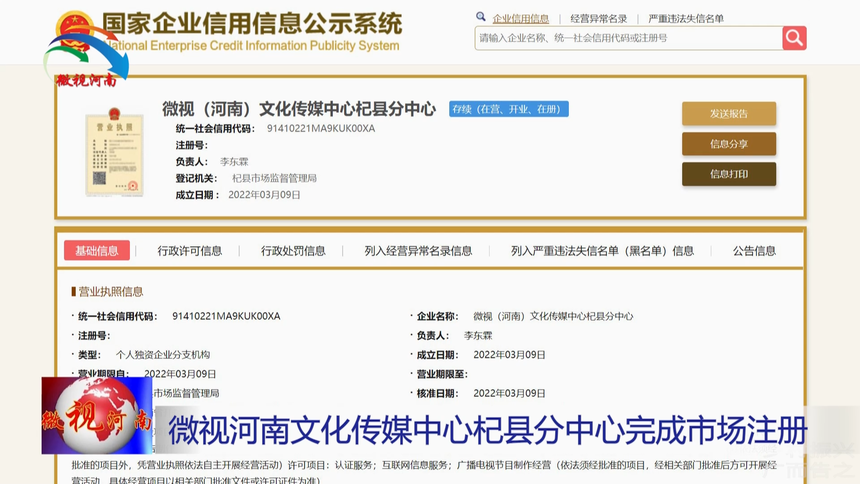This screenshot has width=860, height=484.
Task: Open the 列入严重违法失信名单（黑名单）信息 tab
Action: (602, 251)
